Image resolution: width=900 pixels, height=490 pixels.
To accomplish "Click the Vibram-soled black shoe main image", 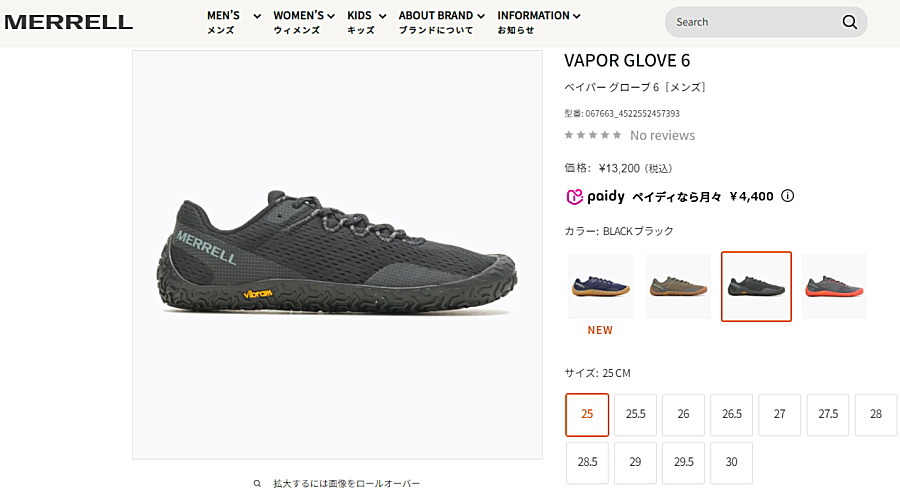I will pos(338,252).
